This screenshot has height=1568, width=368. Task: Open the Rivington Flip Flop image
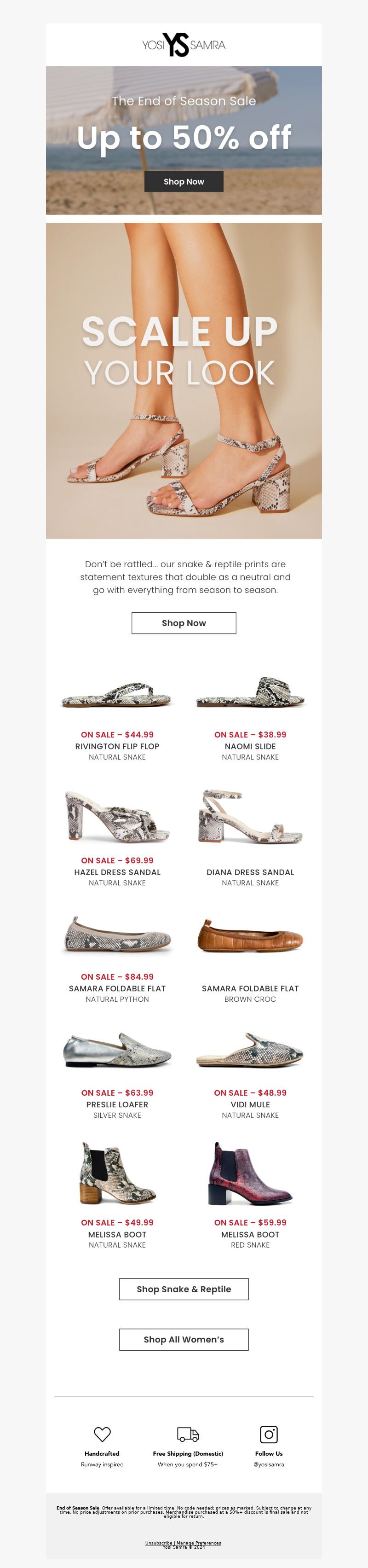[117, 695]
